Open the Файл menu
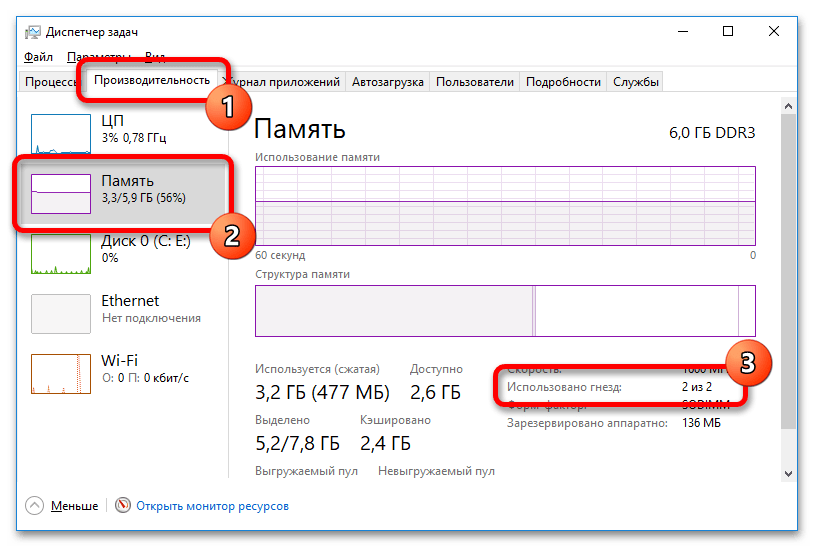 [x=39, y=57]
